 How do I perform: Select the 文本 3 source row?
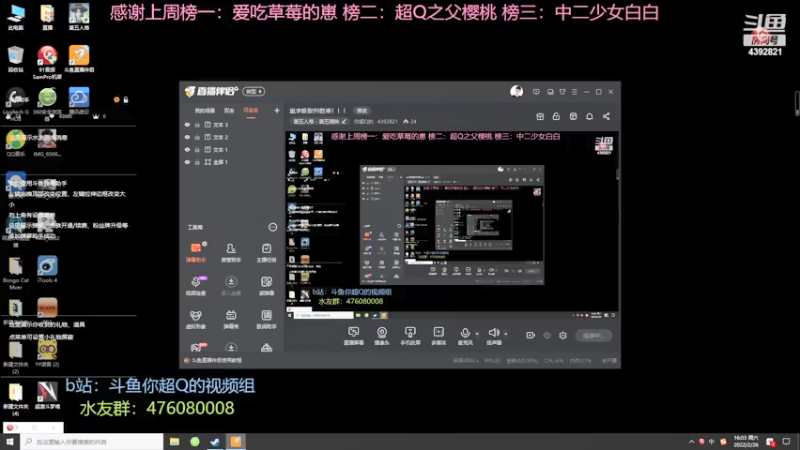pyautogui.click(x=232, y=124)
